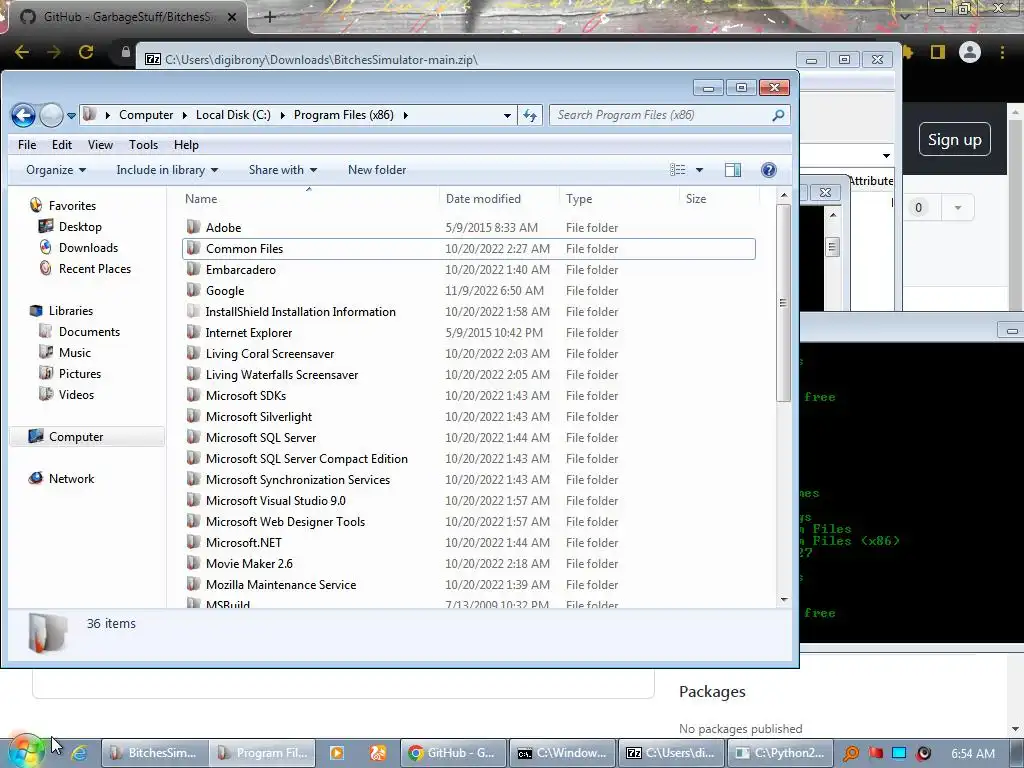Viewport: 1024px width, 768px height.
Task: Click the New folder button
Action: tap(377, 170)
